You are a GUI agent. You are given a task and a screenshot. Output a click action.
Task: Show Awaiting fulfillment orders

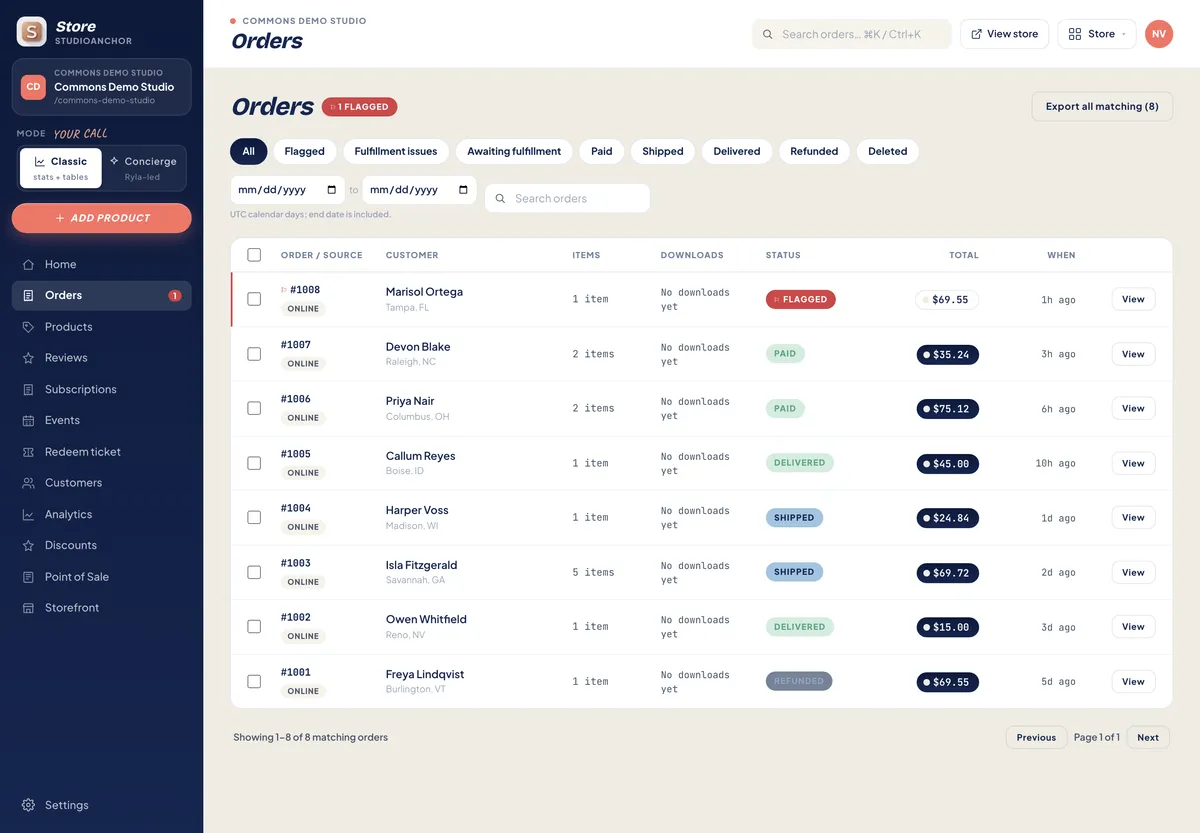(x=514, y=152)
